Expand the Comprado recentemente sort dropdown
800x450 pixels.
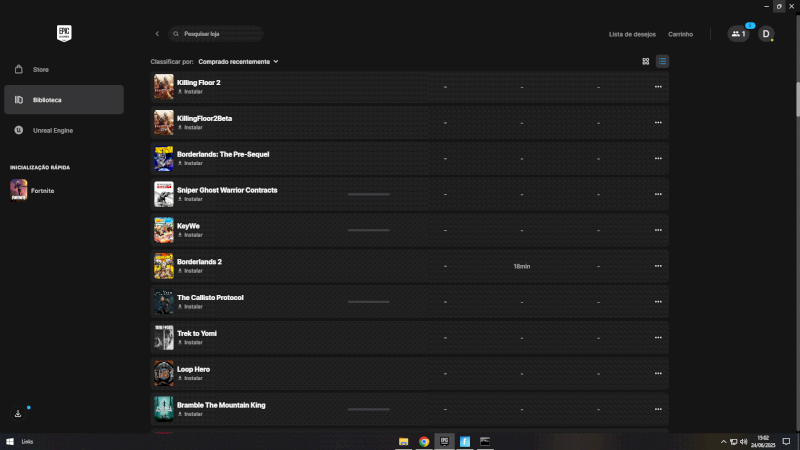coord(238,61)
